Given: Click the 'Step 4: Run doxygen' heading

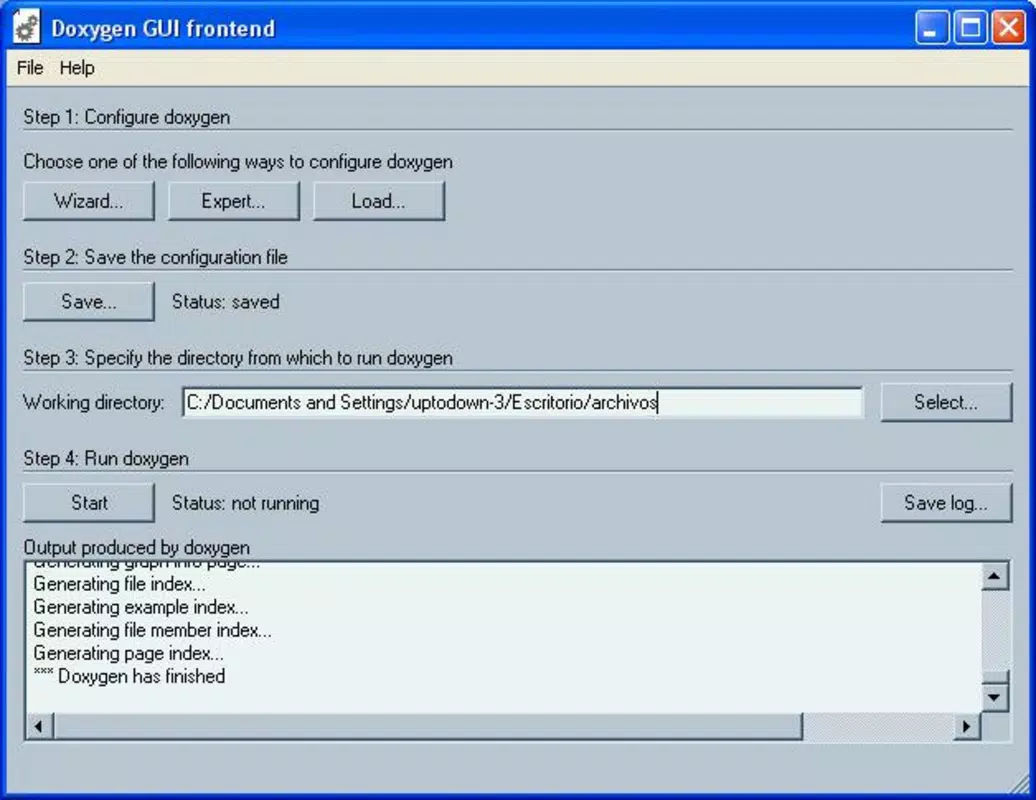Looking at the screenshot, I should pyautogui.click(x=106, y=458).
